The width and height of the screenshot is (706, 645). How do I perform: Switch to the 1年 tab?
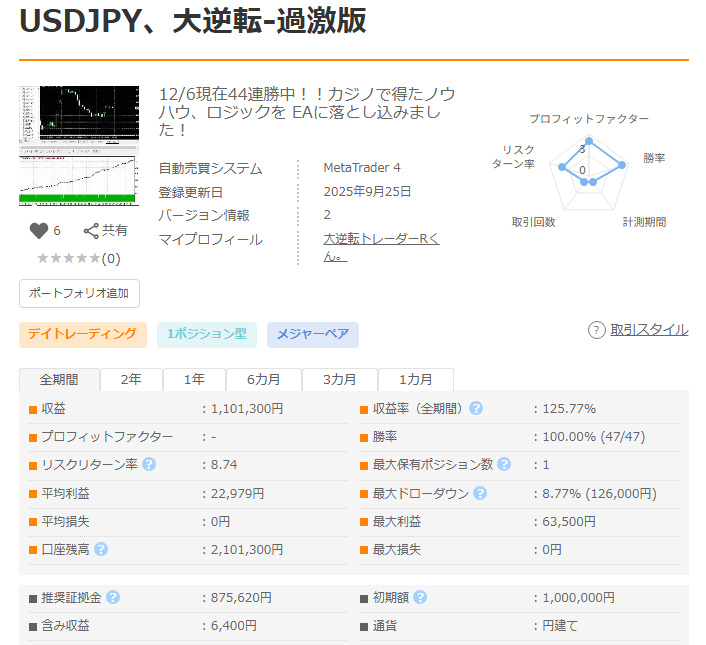194,379
